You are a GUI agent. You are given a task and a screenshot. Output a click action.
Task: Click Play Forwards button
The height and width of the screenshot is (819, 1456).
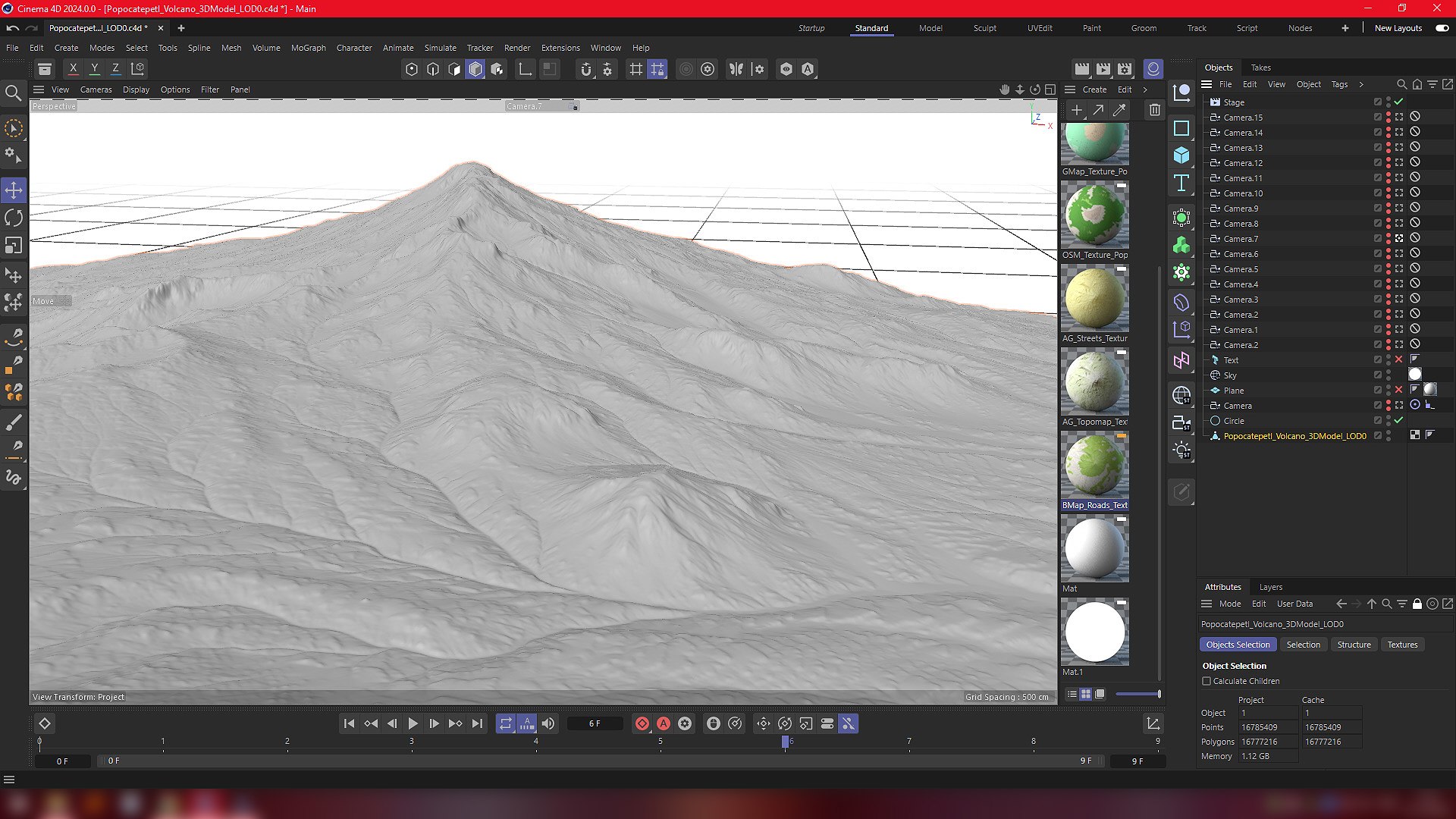413,724
